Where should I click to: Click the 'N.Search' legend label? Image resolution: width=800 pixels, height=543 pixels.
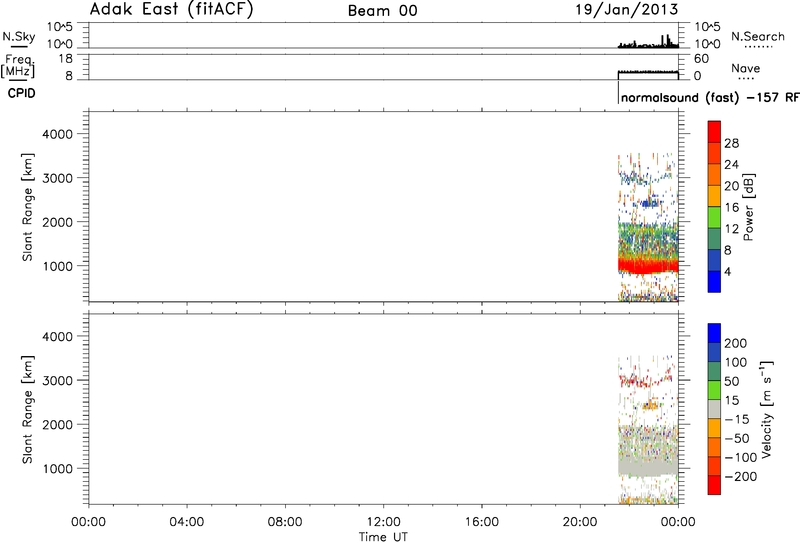(x=758, y=36)
